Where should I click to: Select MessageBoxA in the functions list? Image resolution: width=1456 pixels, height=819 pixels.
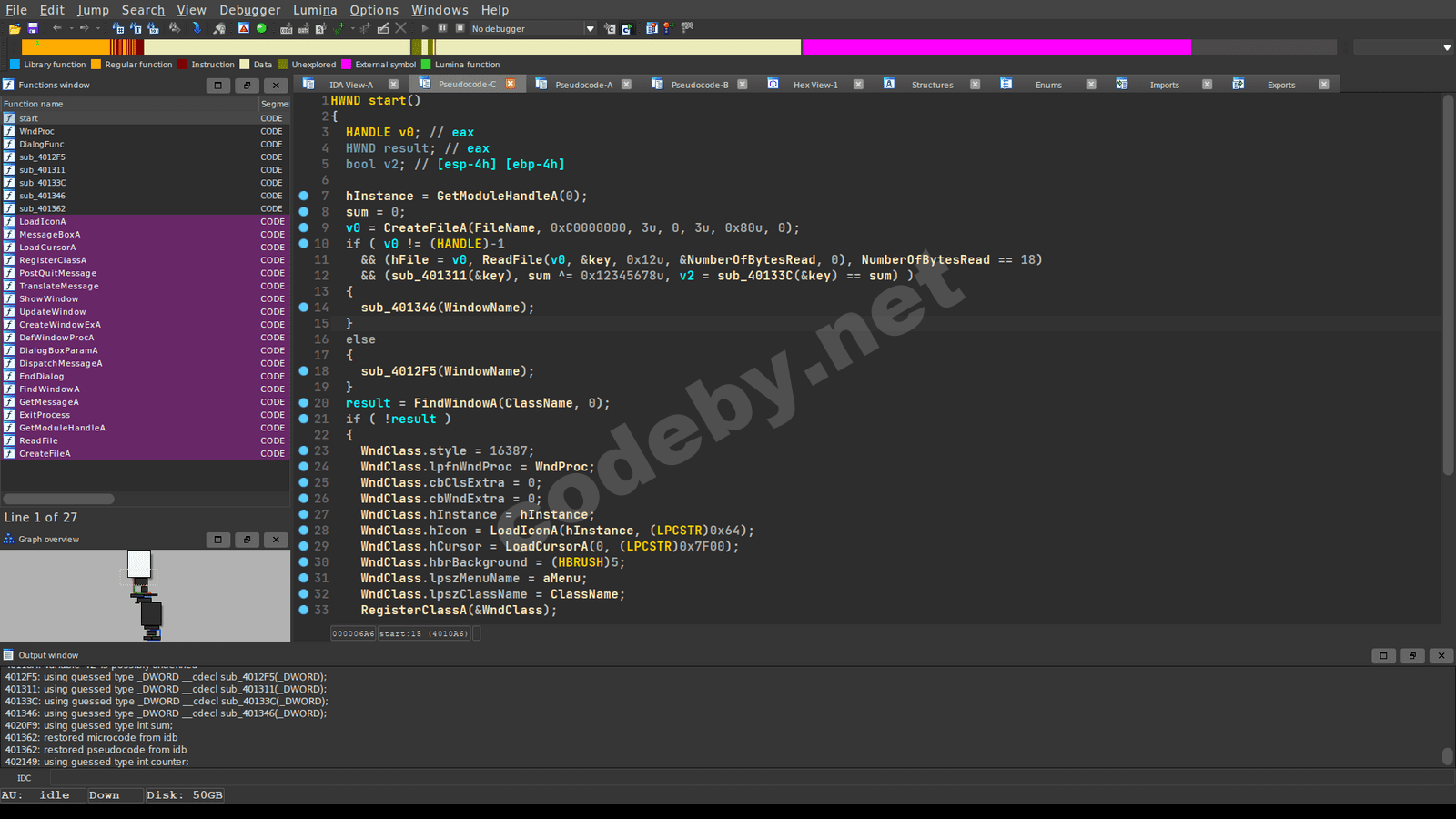point(145,234)
